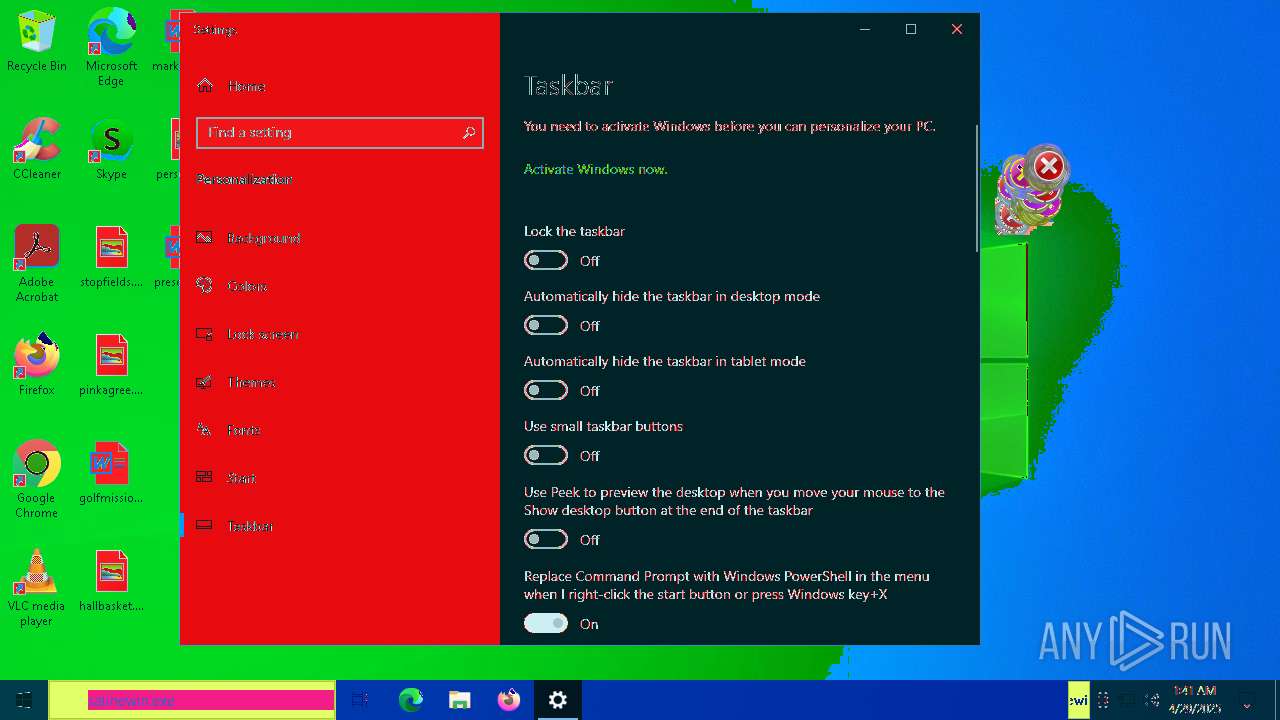This screenshot has height=720, width=1280.
Task: Open the Windows Start menu button
Action: tap(24, 700)
